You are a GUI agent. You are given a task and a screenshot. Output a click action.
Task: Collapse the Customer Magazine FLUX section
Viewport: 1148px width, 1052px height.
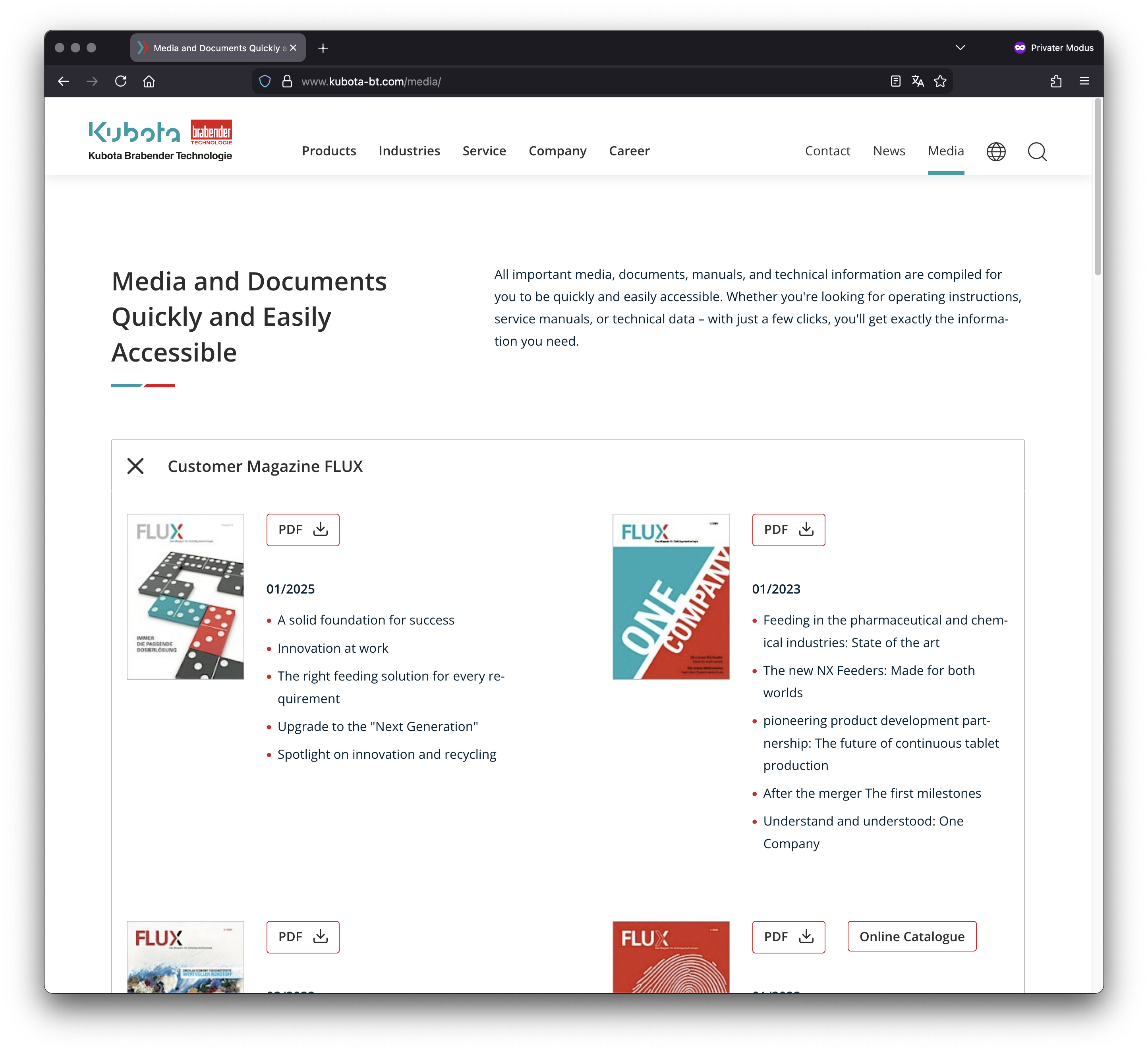point(135,466)
